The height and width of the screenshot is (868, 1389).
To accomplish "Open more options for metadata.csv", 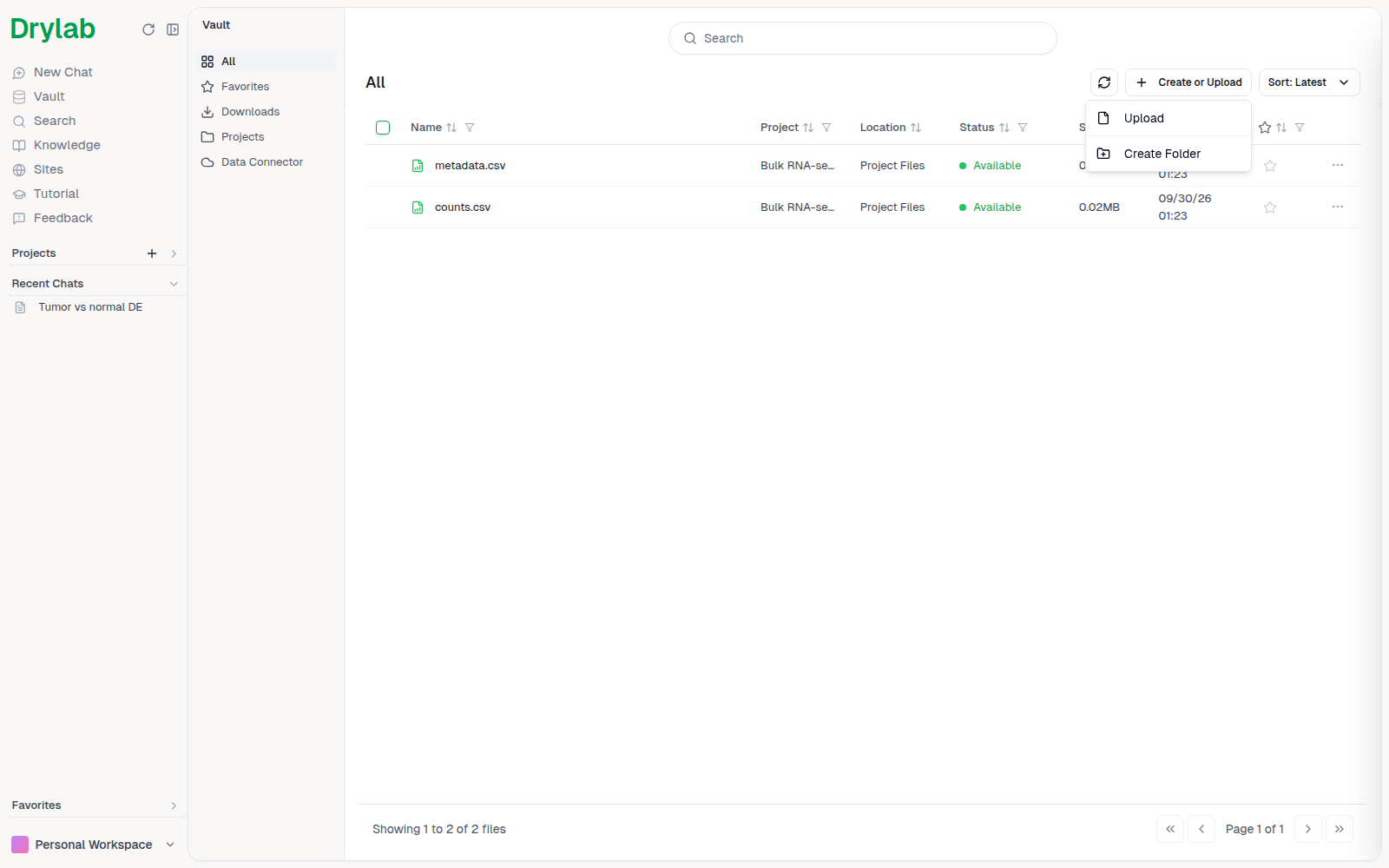I will (1338, 165).
